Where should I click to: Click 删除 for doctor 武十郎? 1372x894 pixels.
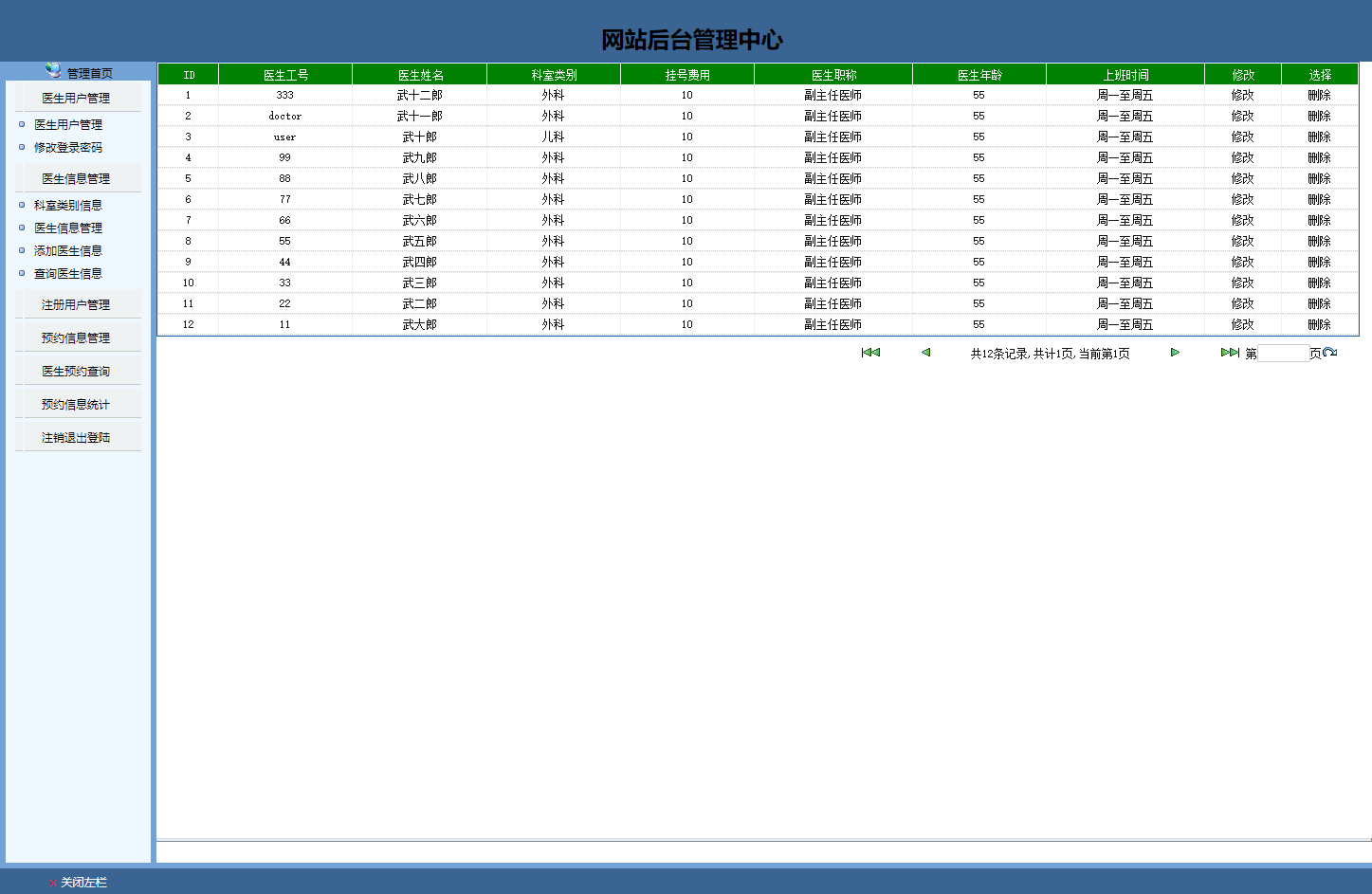(x=1320, y=137)
